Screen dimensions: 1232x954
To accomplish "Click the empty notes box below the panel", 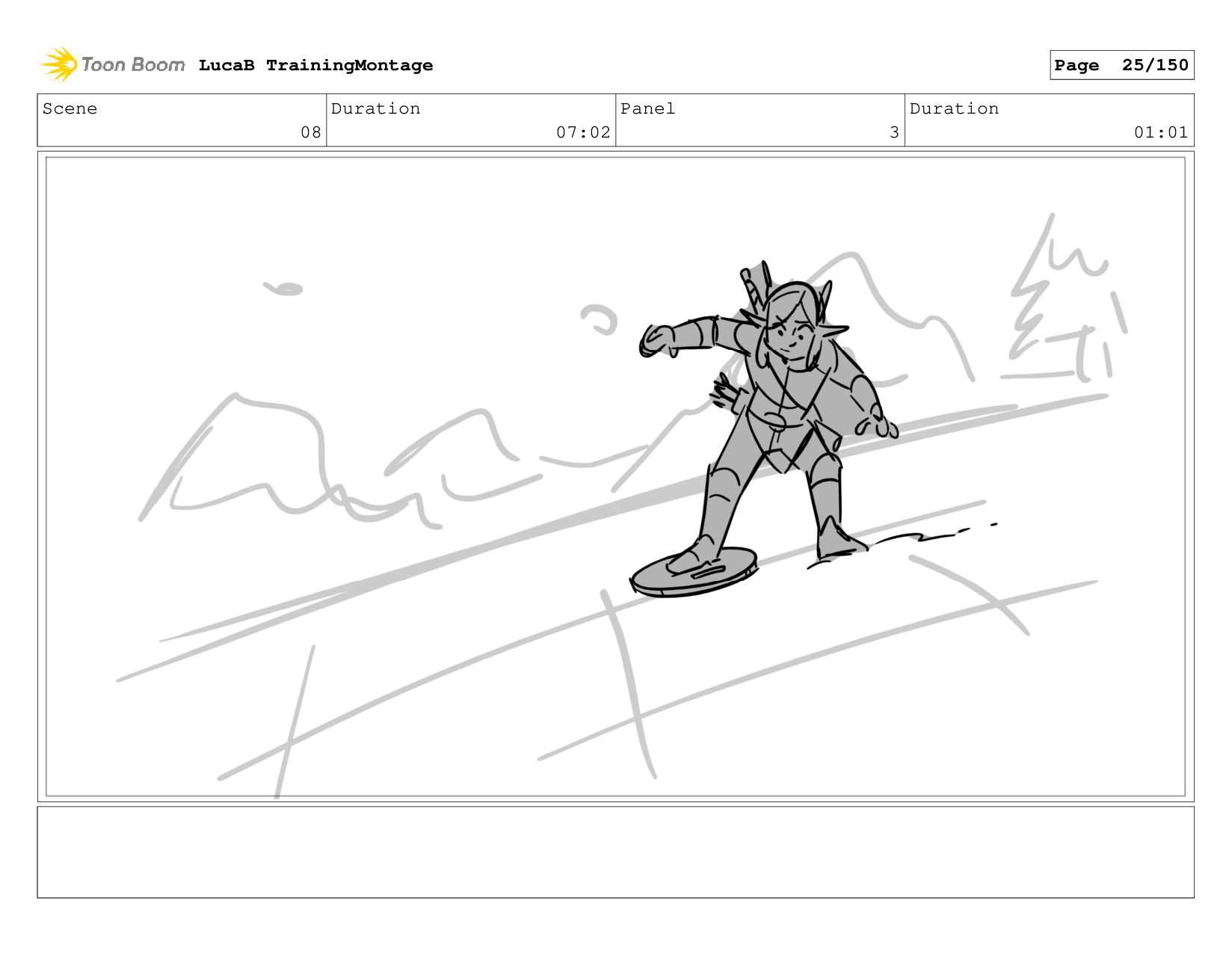I will point(615,852).
